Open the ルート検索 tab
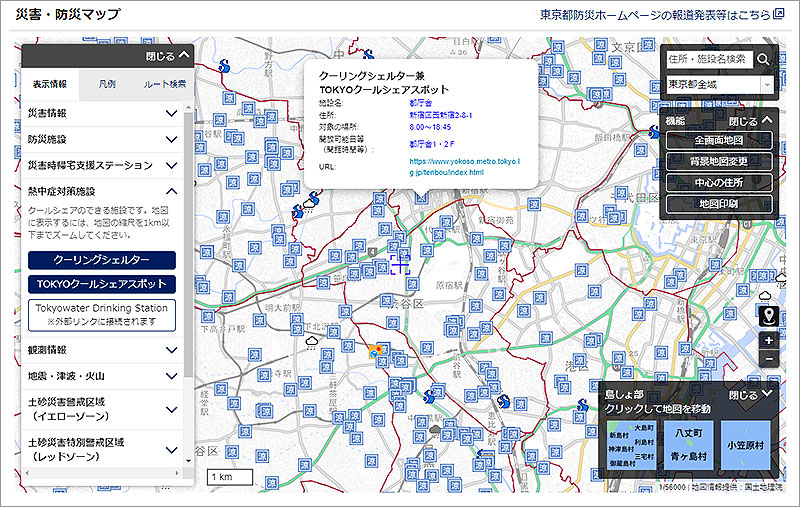 click(163, 85)
